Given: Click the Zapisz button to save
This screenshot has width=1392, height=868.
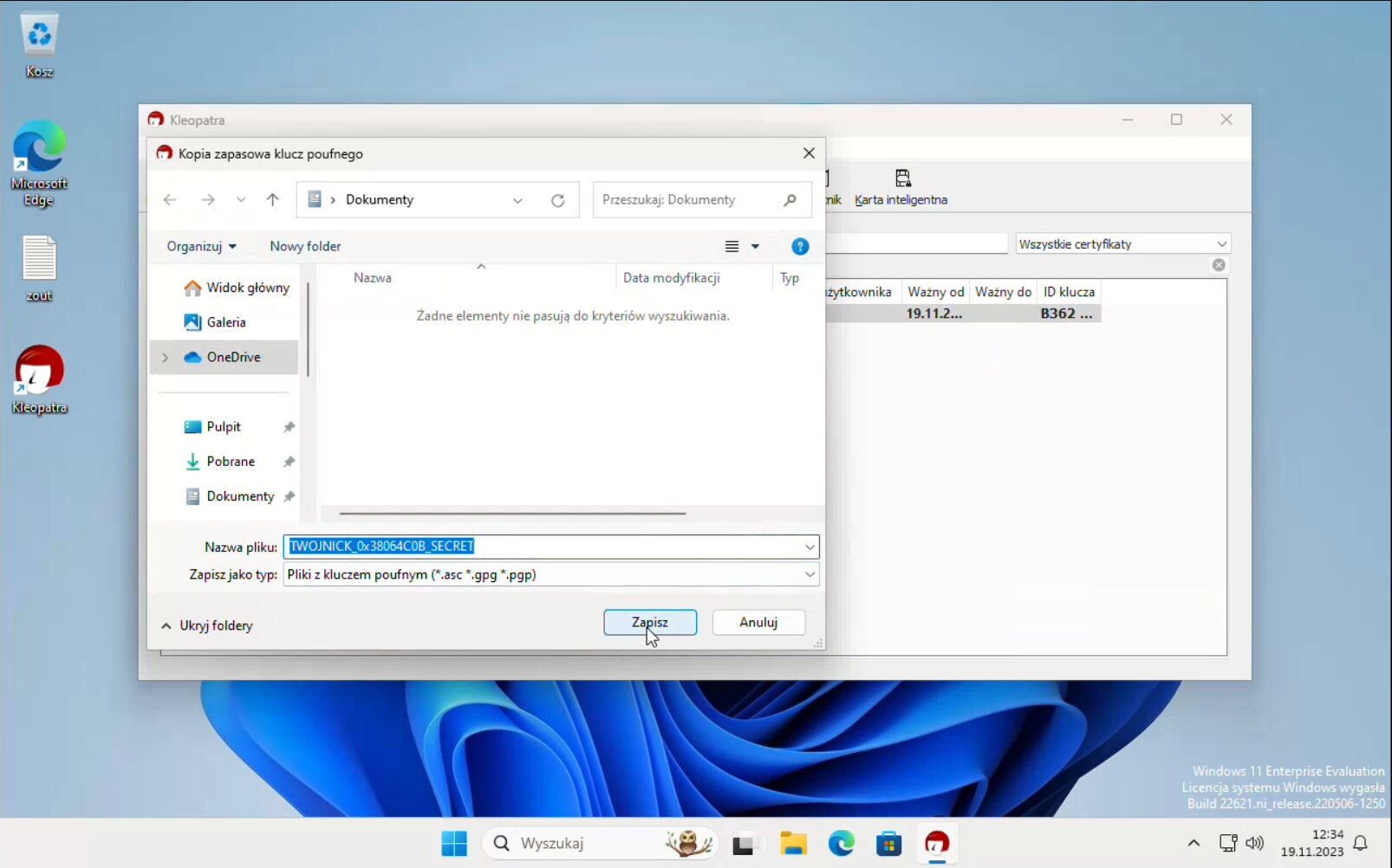Looking at the screenshot, I should [x=649, y=622].
